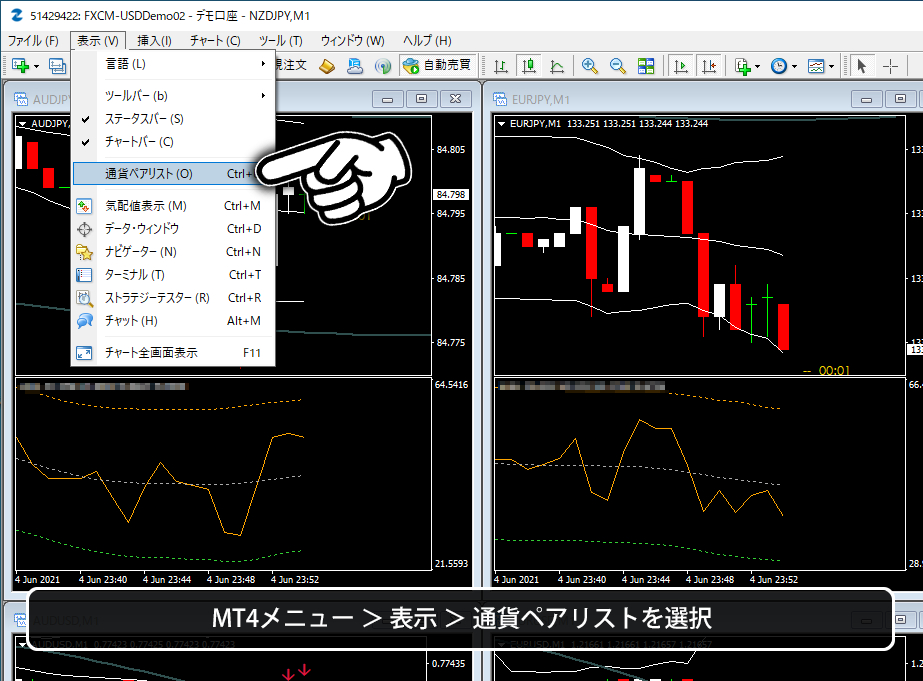The width and height of the screenshot is (923, 681).
Task: Click the EURJPY,M1 window title icon
Action: coord(500,99)
